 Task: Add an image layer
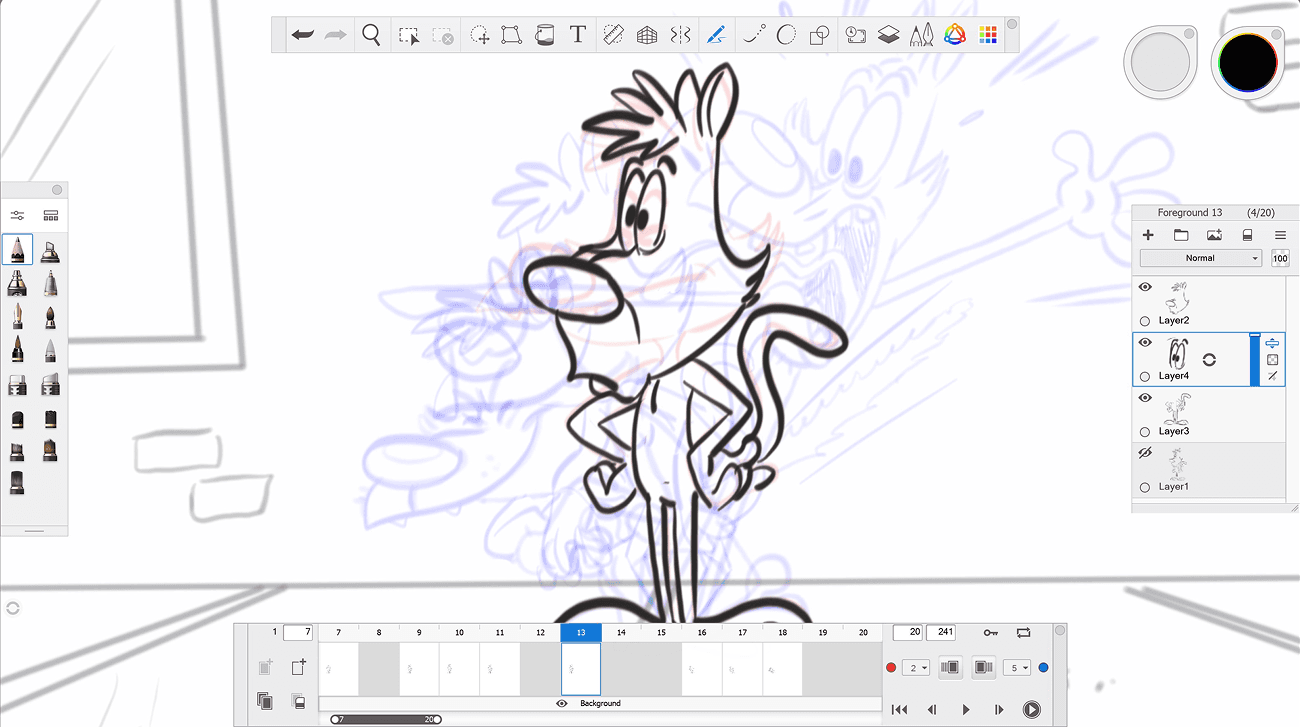coord(1214,235)
